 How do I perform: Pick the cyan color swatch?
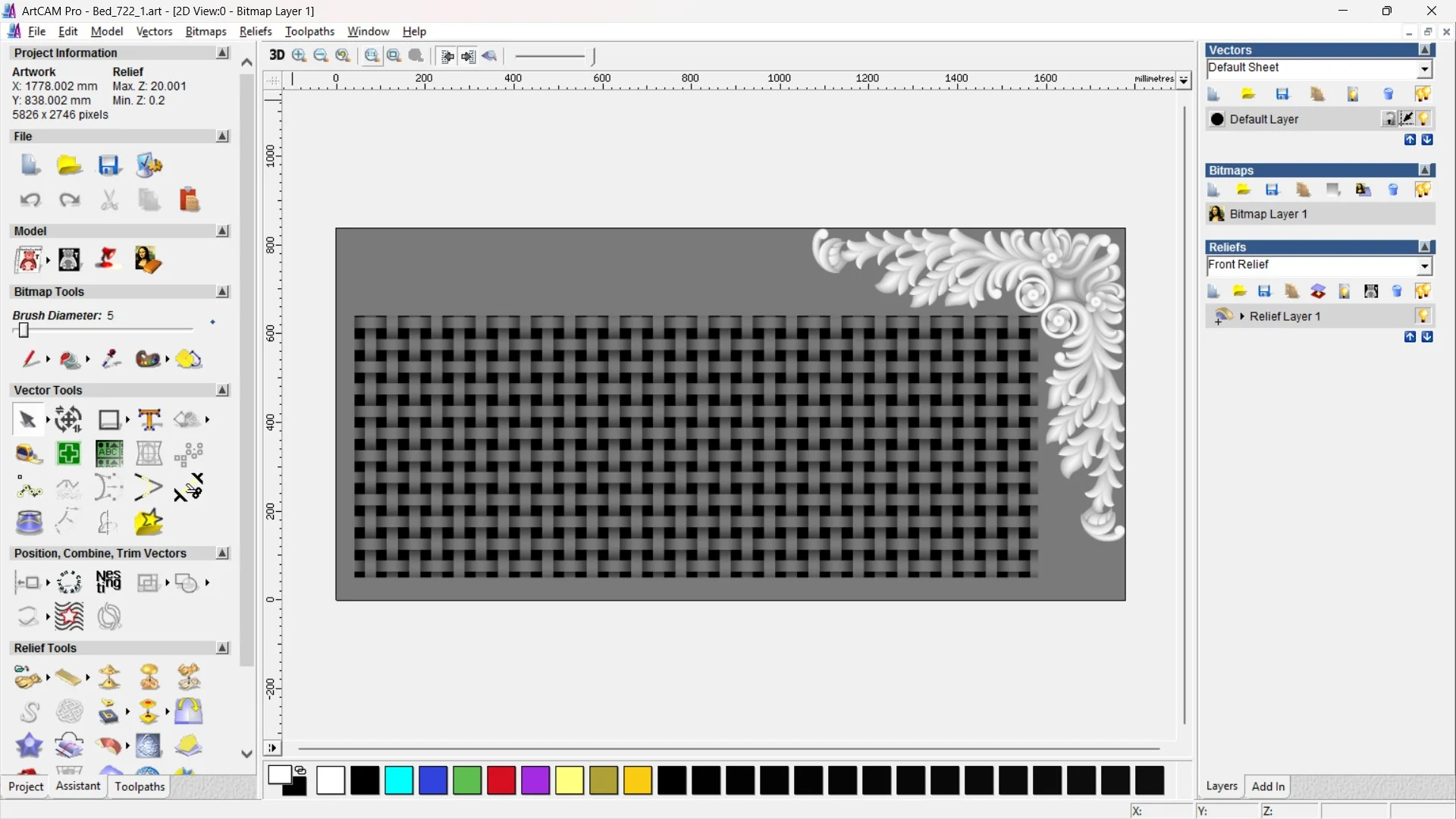399,780
